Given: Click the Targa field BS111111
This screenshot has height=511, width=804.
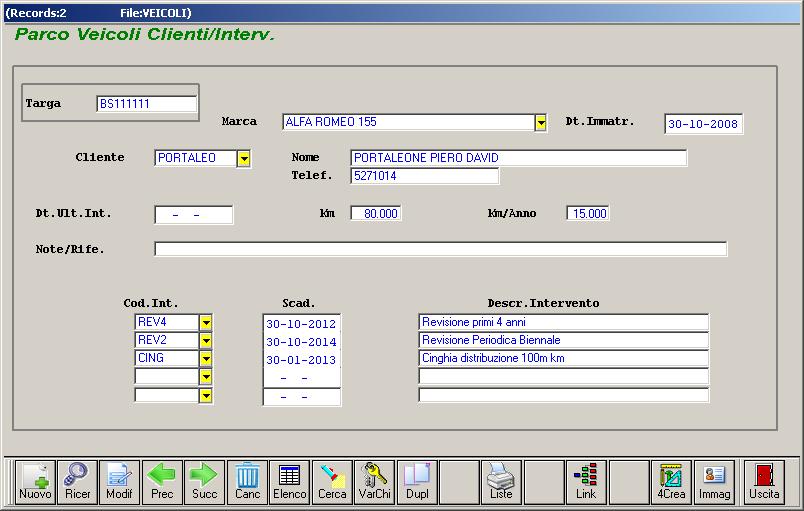Looking at the screenshot, I should pos(147,104).
